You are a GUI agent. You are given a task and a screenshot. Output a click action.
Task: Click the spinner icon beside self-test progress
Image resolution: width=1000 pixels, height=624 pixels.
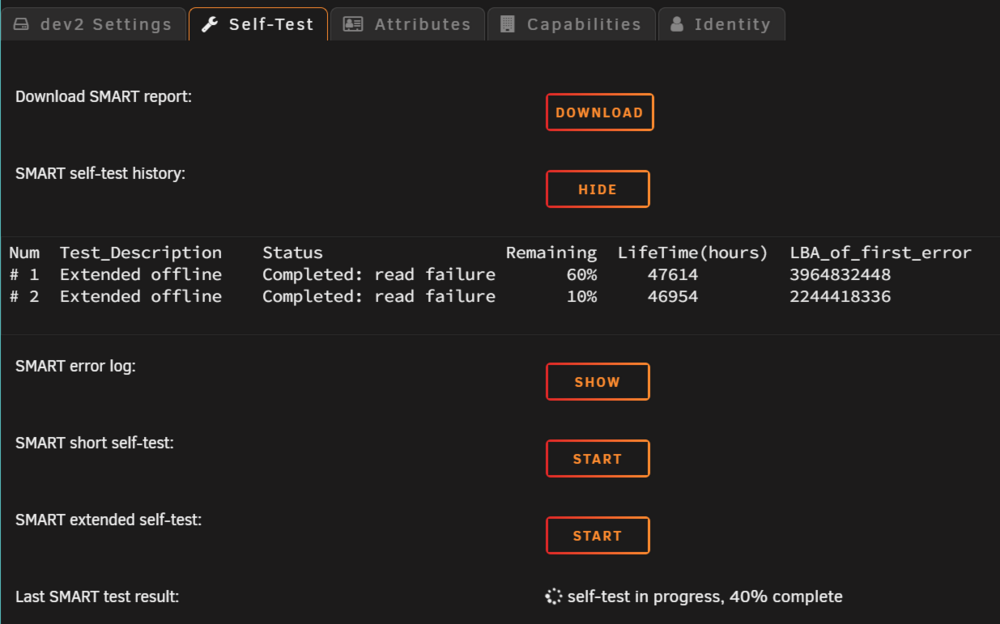[x=553, y=597]
